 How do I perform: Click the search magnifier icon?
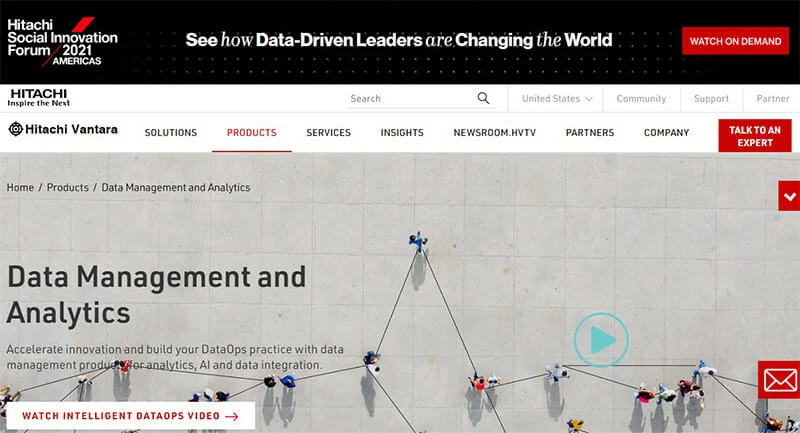point(483,98)
